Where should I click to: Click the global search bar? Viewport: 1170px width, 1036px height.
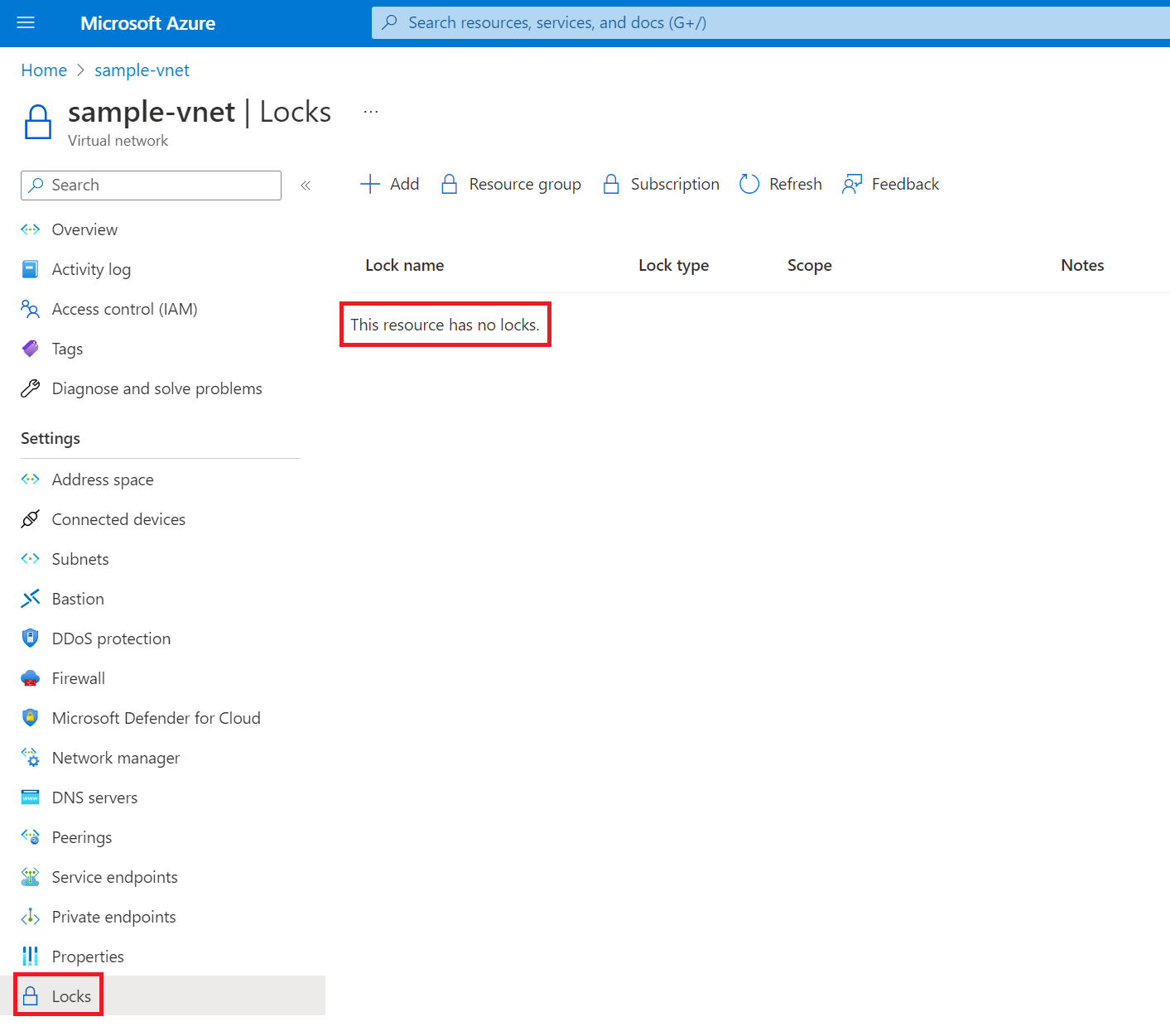(770, 22)
